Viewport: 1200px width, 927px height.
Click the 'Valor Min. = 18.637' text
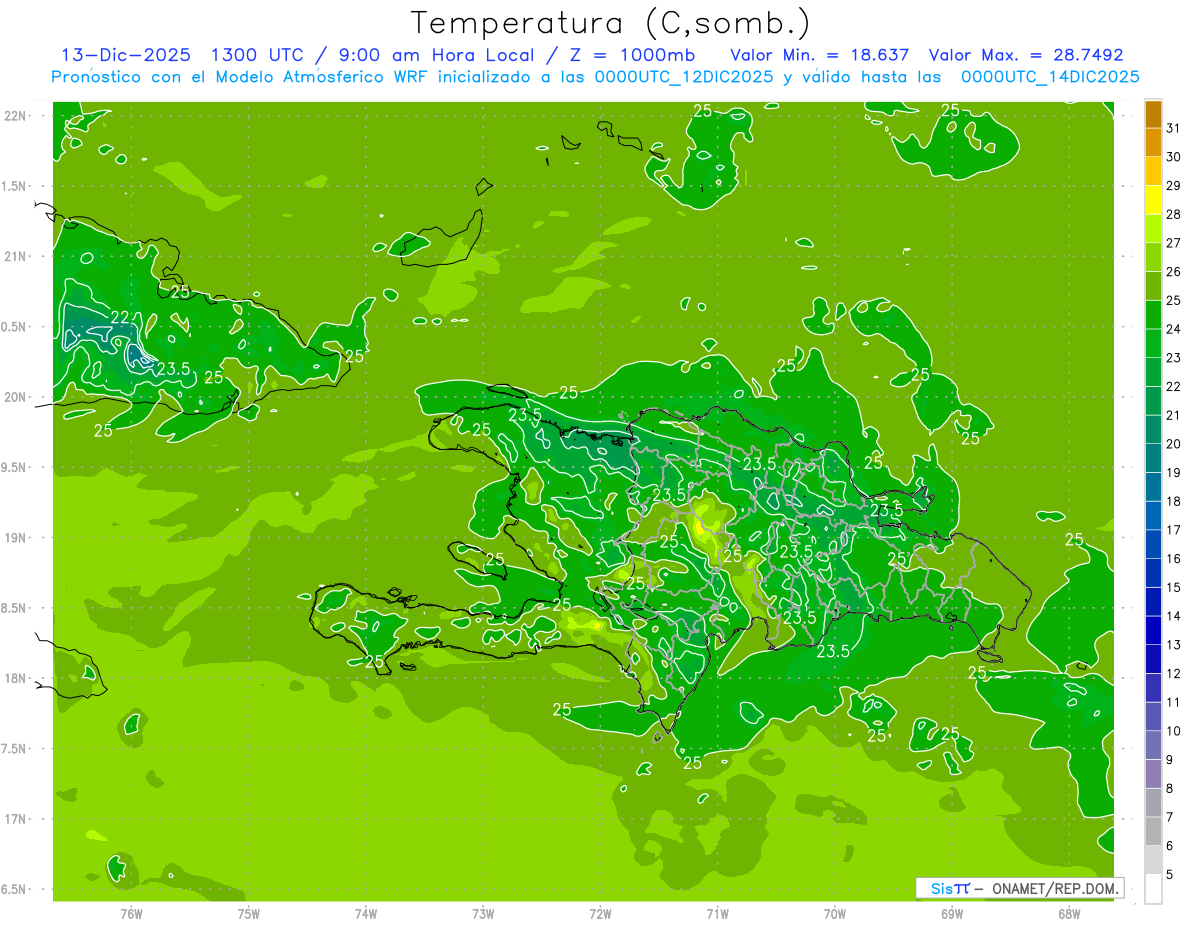point(820,55)
